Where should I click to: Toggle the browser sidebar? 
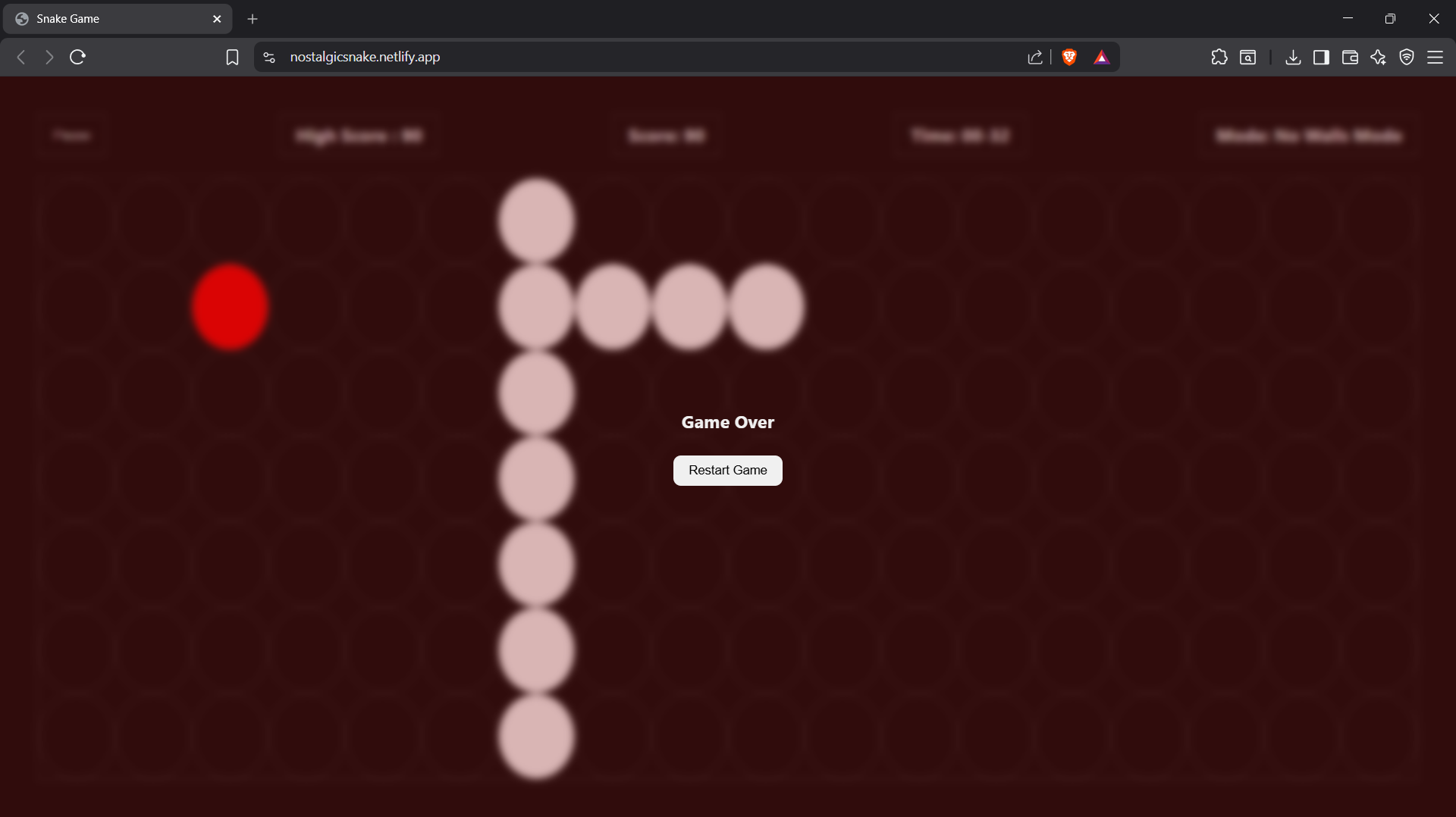pyautogui.click(x=1321, y=57)
